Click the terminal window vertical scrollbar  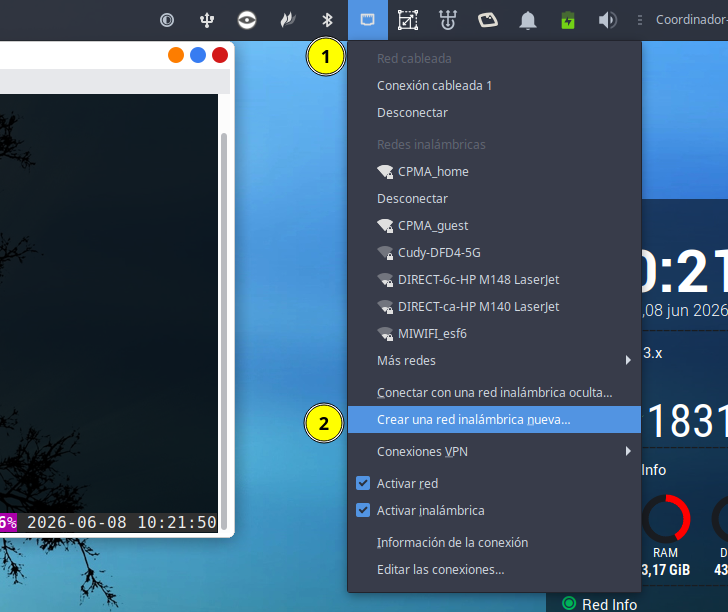click(x=224, y=331)
